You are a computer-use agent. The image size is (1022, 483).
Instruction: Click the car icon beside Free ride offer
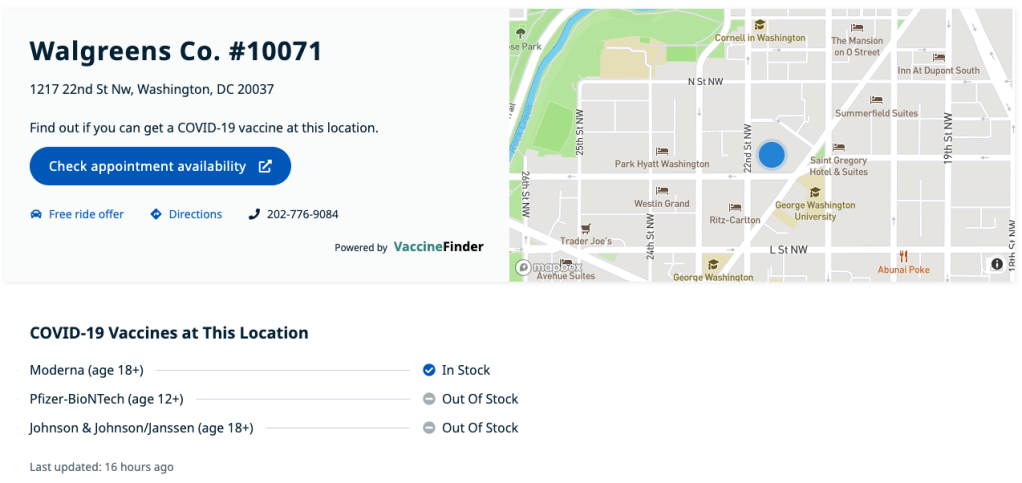(x=36, y=214)
